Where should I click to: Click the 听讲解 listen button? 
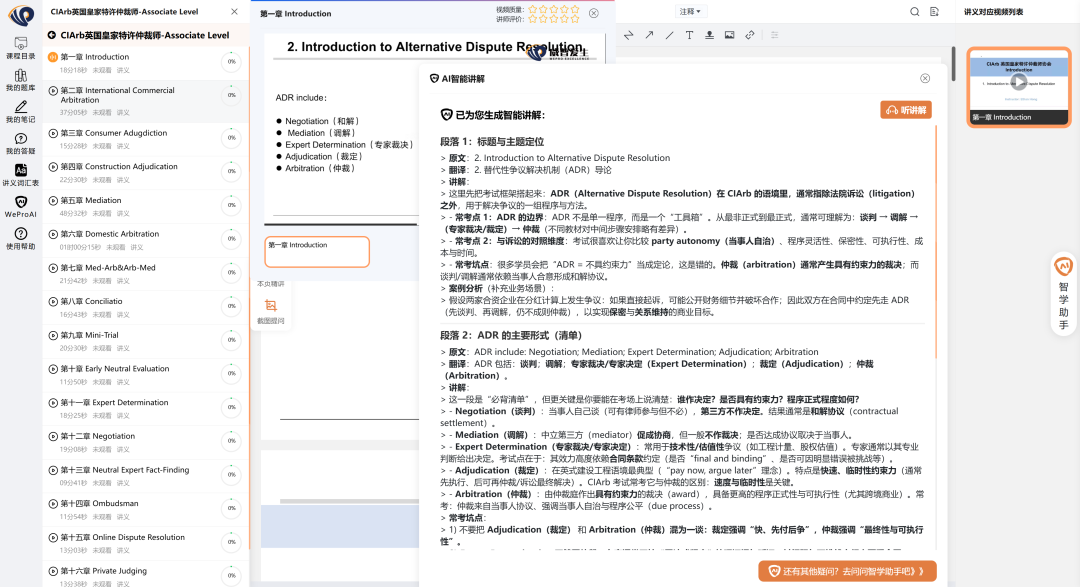[x=905, y=110]
